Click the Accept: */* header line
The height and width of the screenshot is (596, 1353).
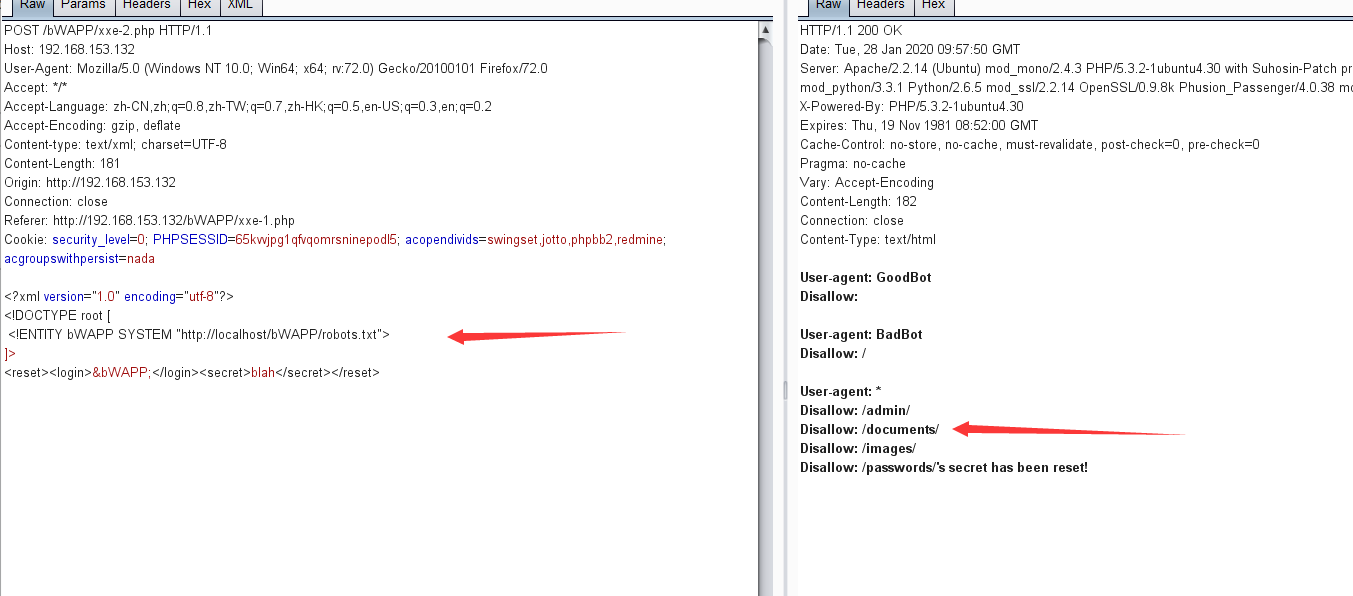coord(37,88)
